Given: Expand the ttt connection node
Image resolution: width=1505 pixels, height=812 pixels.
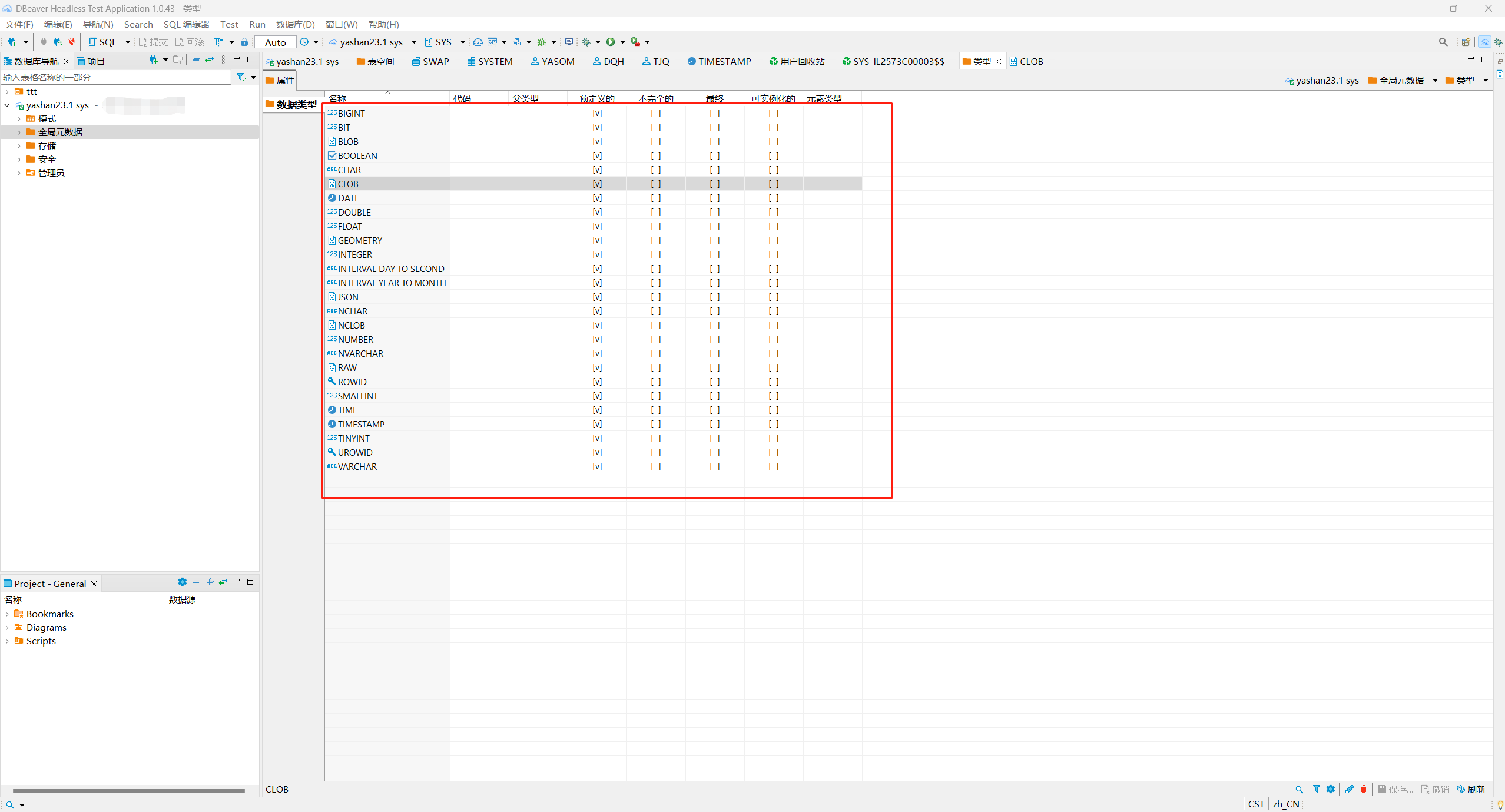Looking at the screenshot, I should pos(7,92).
